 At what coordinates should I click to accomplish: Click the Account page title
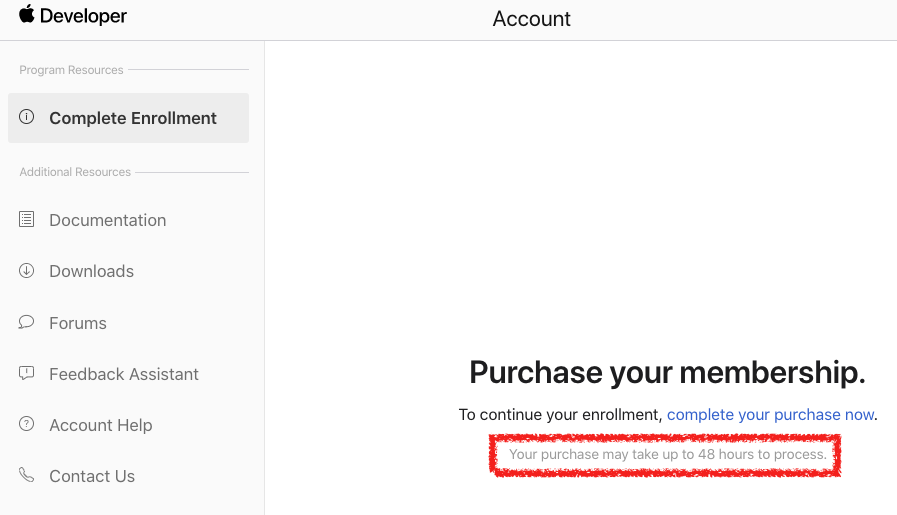[531, 19]
